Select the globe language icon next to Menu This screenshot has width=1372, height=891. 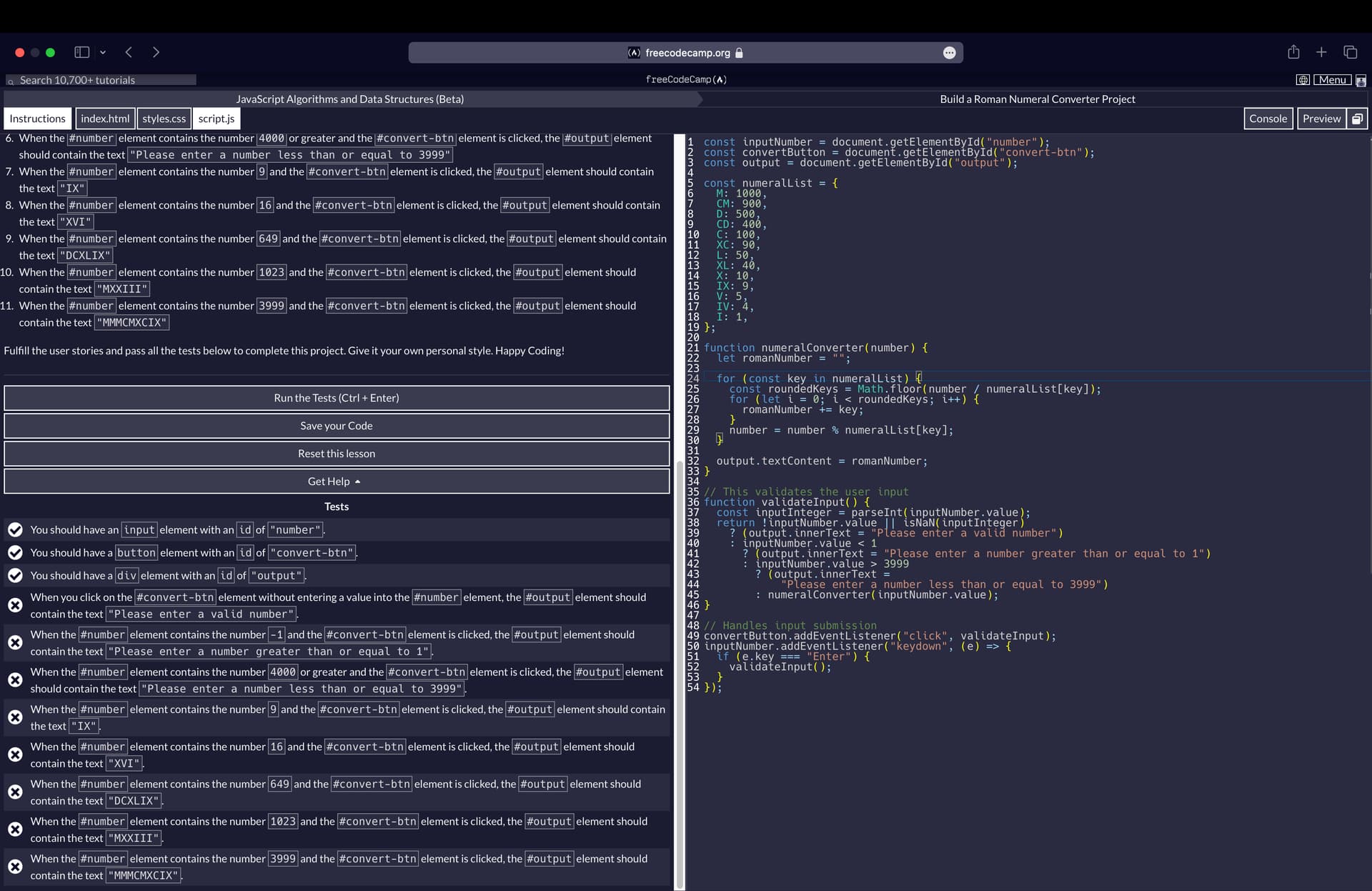click(1303, 79)
